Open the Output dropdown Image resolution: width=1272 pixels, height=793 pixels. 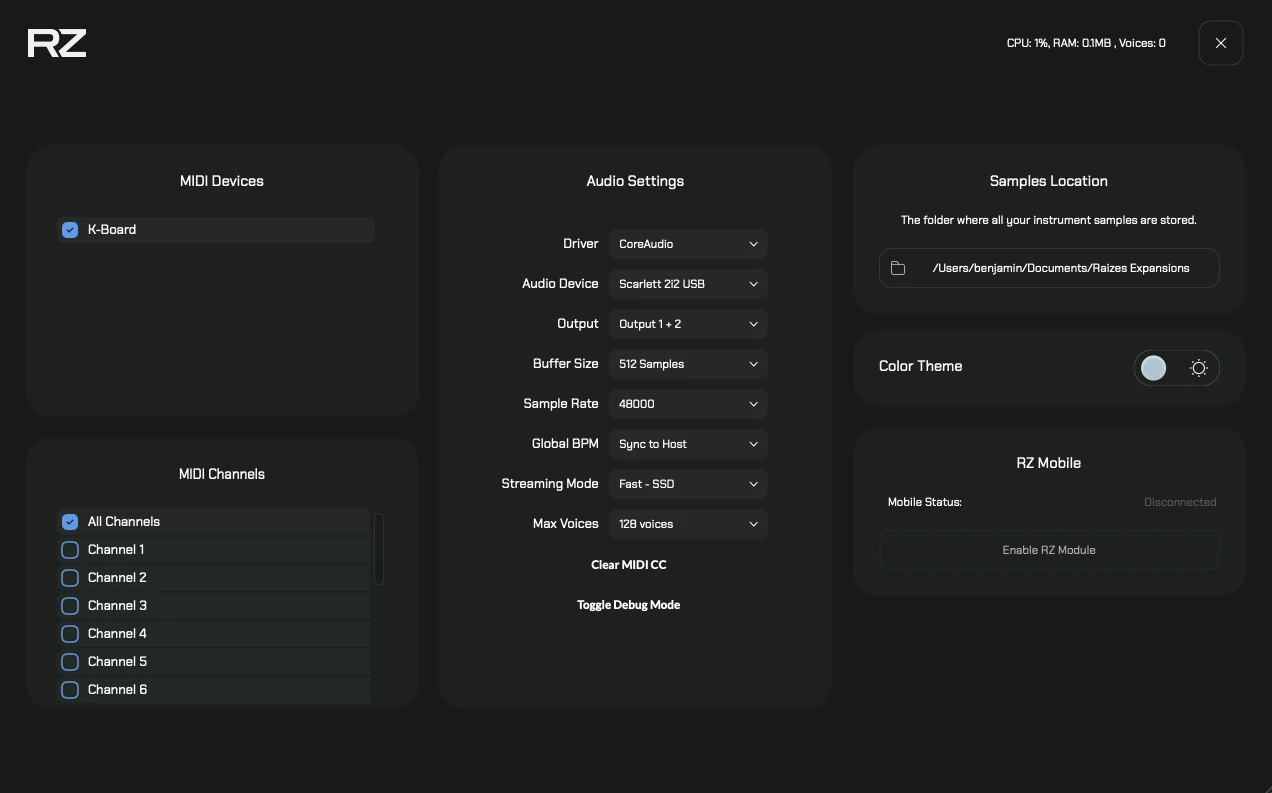coord(687,323)
